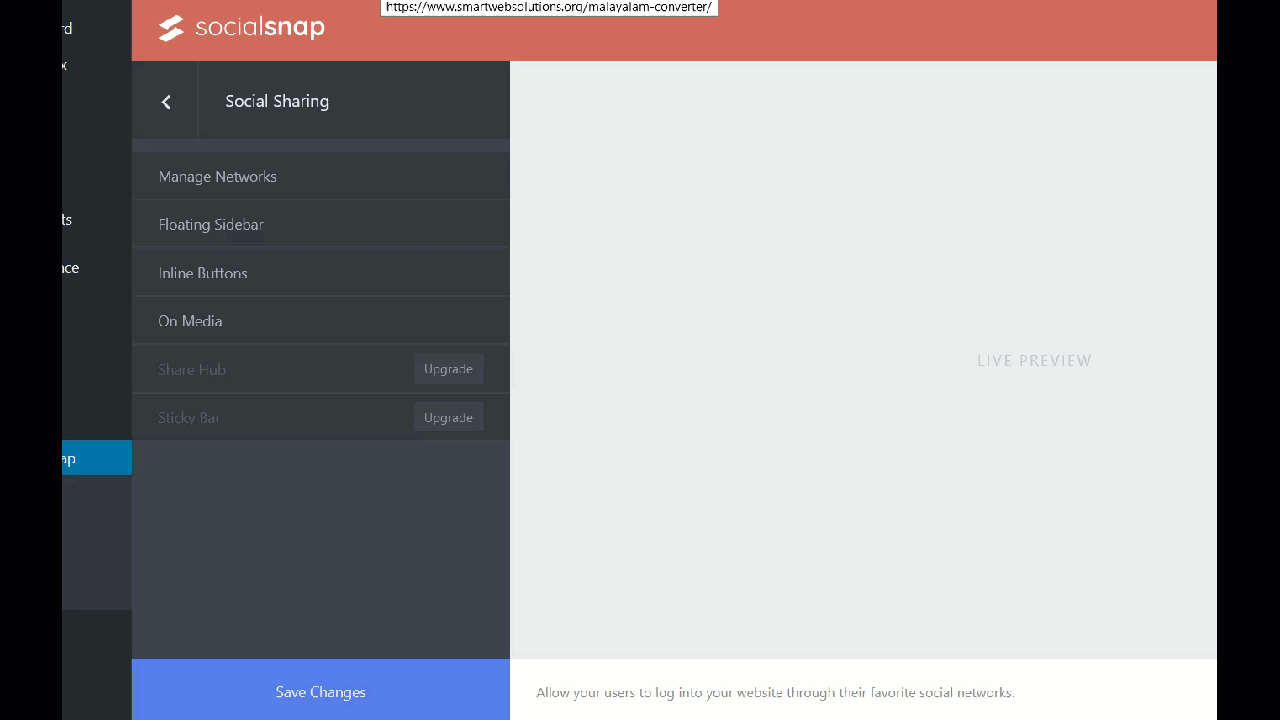Click the back chevron beside Social Sharing
This screenshot has height=720, width=1280.
click(x=166, y=101)
